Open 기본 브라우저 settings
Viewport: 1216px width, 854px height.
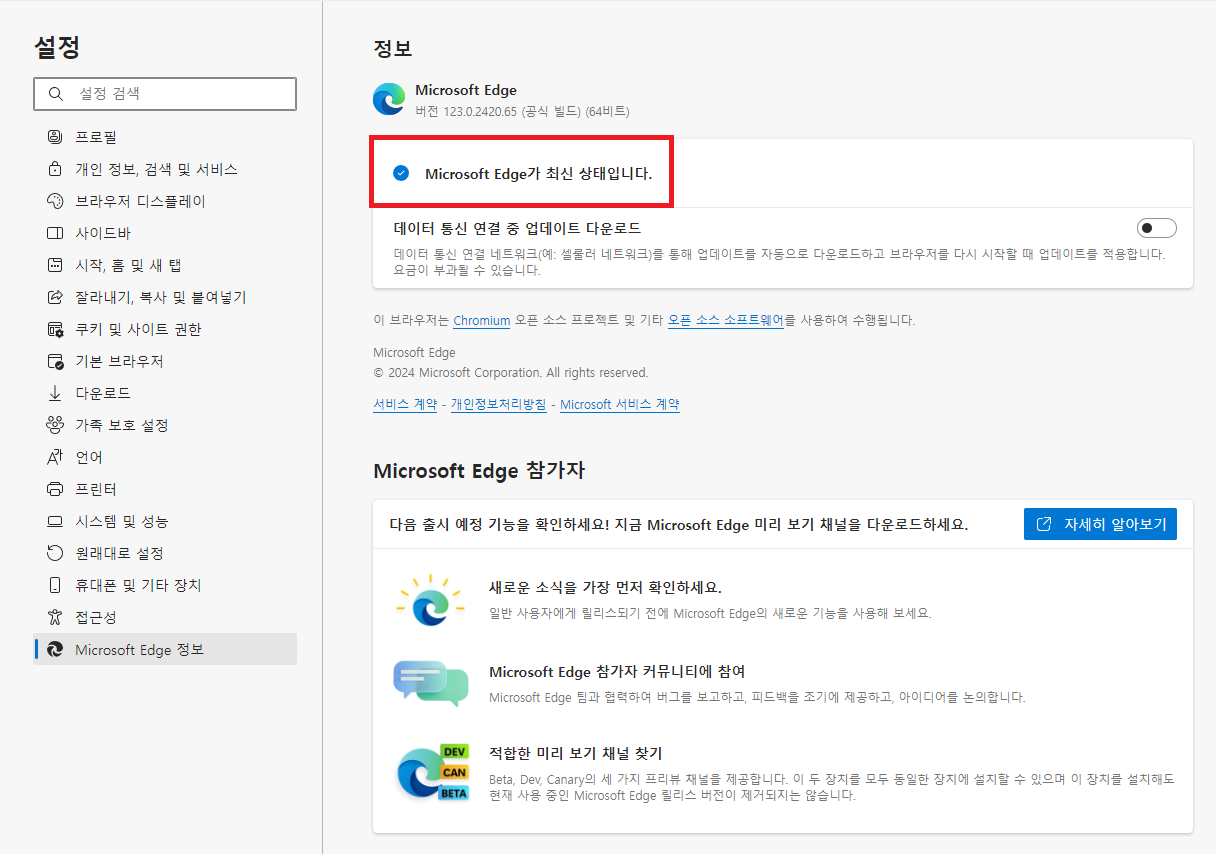click(x=165, y=361)
